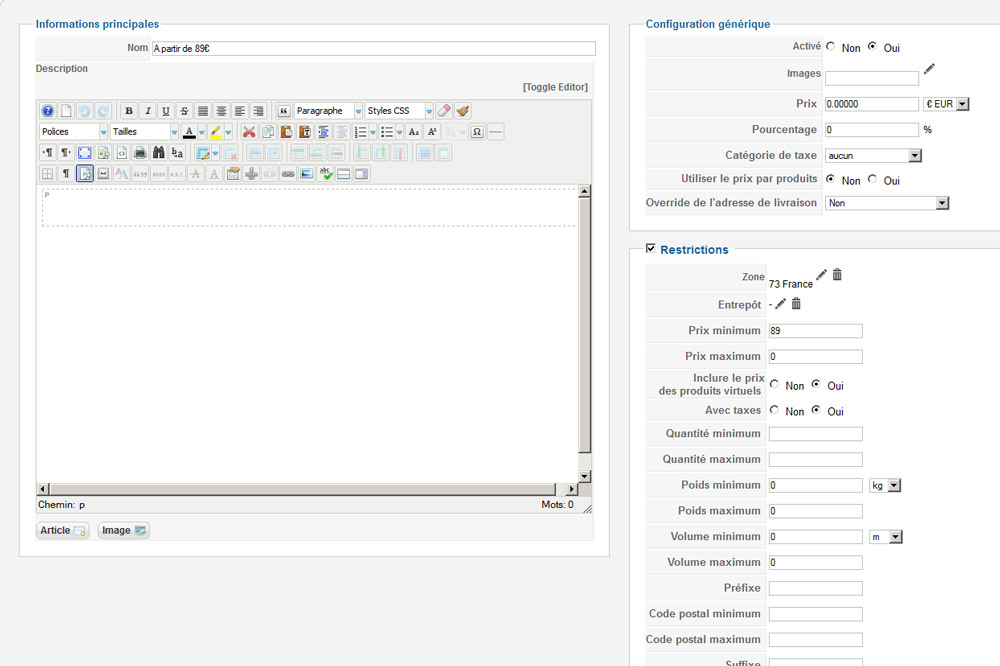This screenshot has height=666, width=1000.
Task: Run the spellchecker
Action: 325,174
